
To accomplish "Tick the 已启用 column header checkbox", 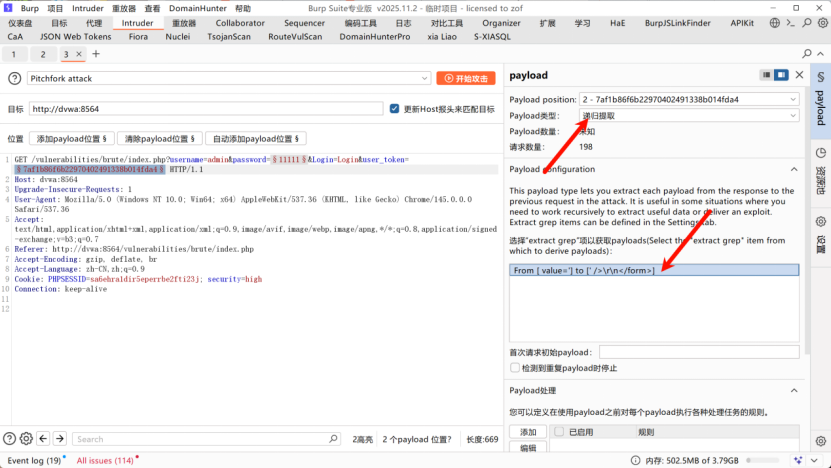I will tap(559, 432).
